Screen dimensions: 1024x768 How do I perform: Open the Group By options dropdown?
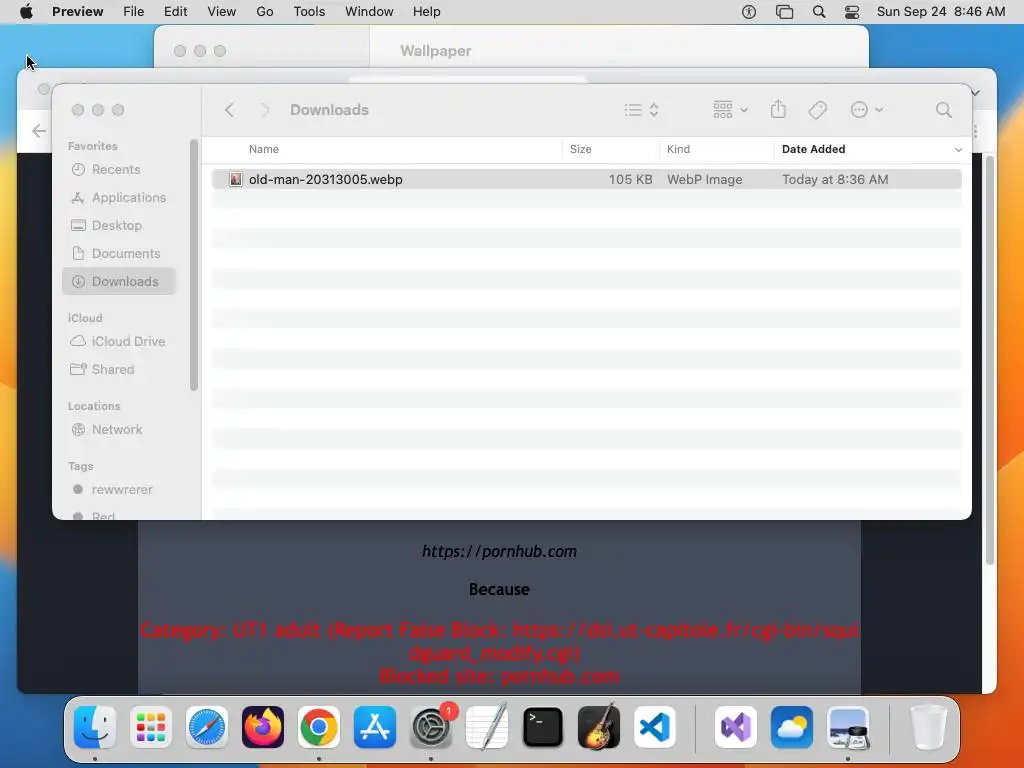tap(730, 110)
